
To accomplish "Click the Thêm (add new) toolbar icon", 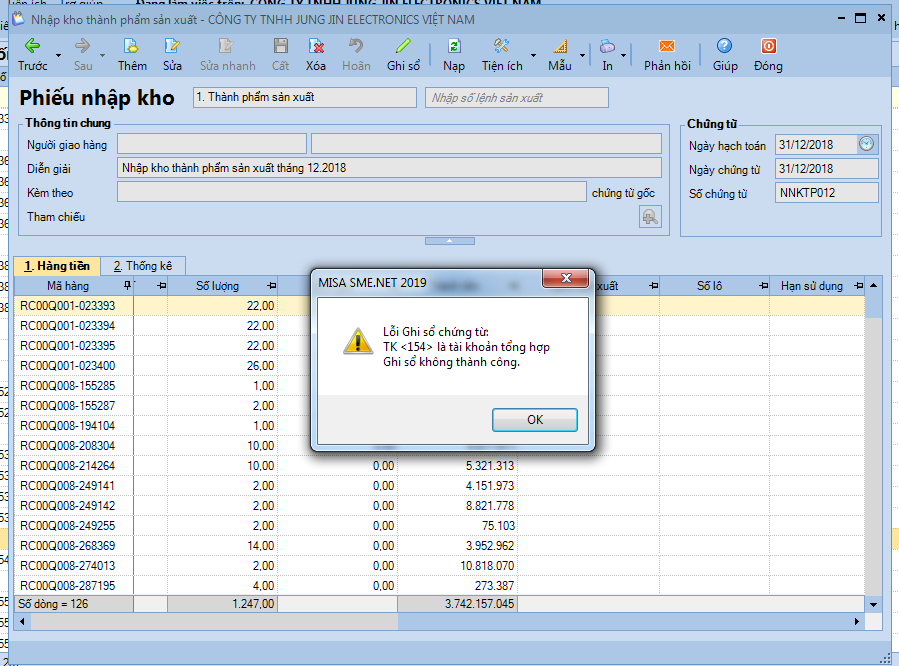I will [x=131, y=47].
